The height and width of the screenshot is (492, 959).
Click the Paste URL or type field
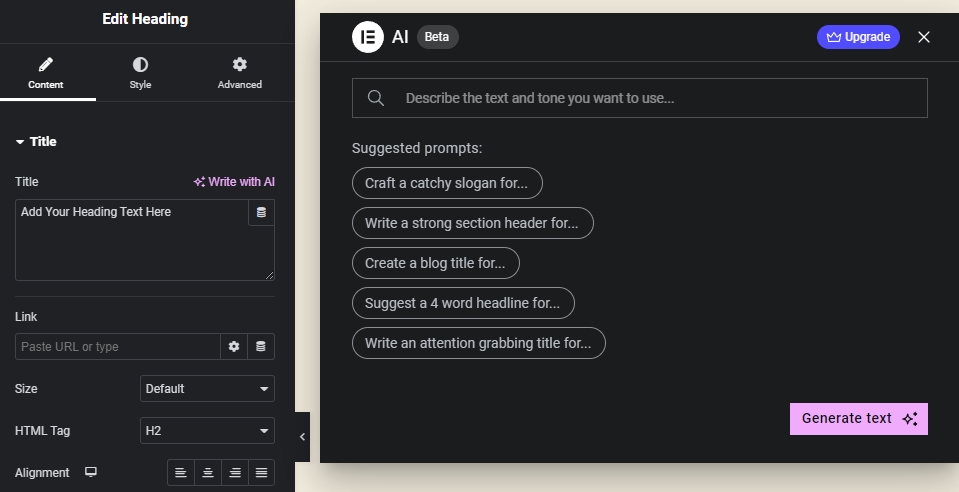118,346
